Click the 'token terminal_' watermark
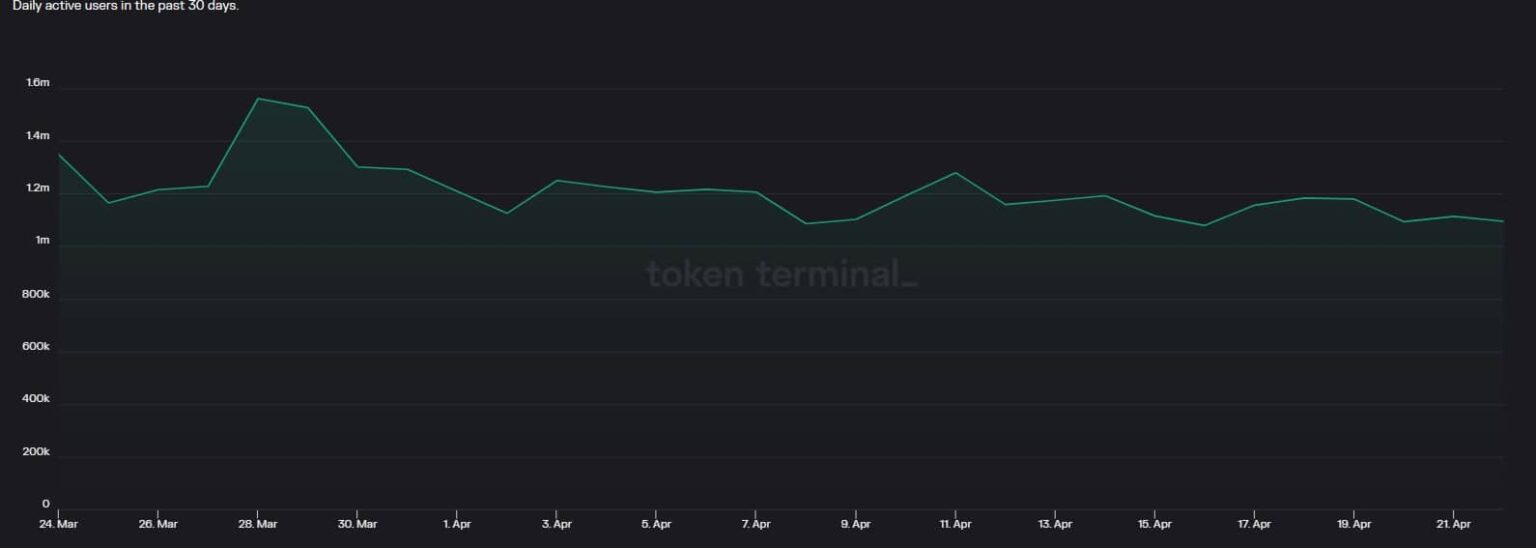The height and width of the screenshot is (548, 1536). [x=781, y=273]
